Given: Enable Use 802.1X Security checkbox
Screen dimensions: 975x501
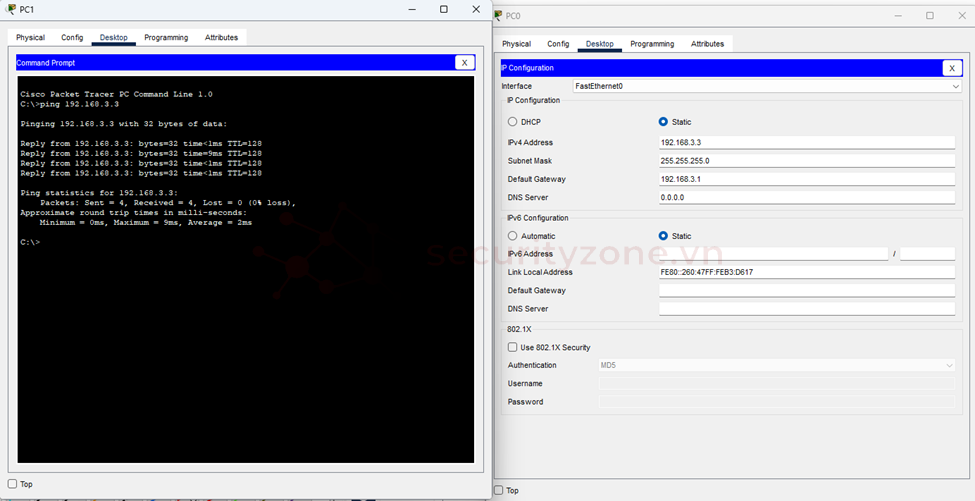Looking at the screenshot, I should [x=512, y=347].
